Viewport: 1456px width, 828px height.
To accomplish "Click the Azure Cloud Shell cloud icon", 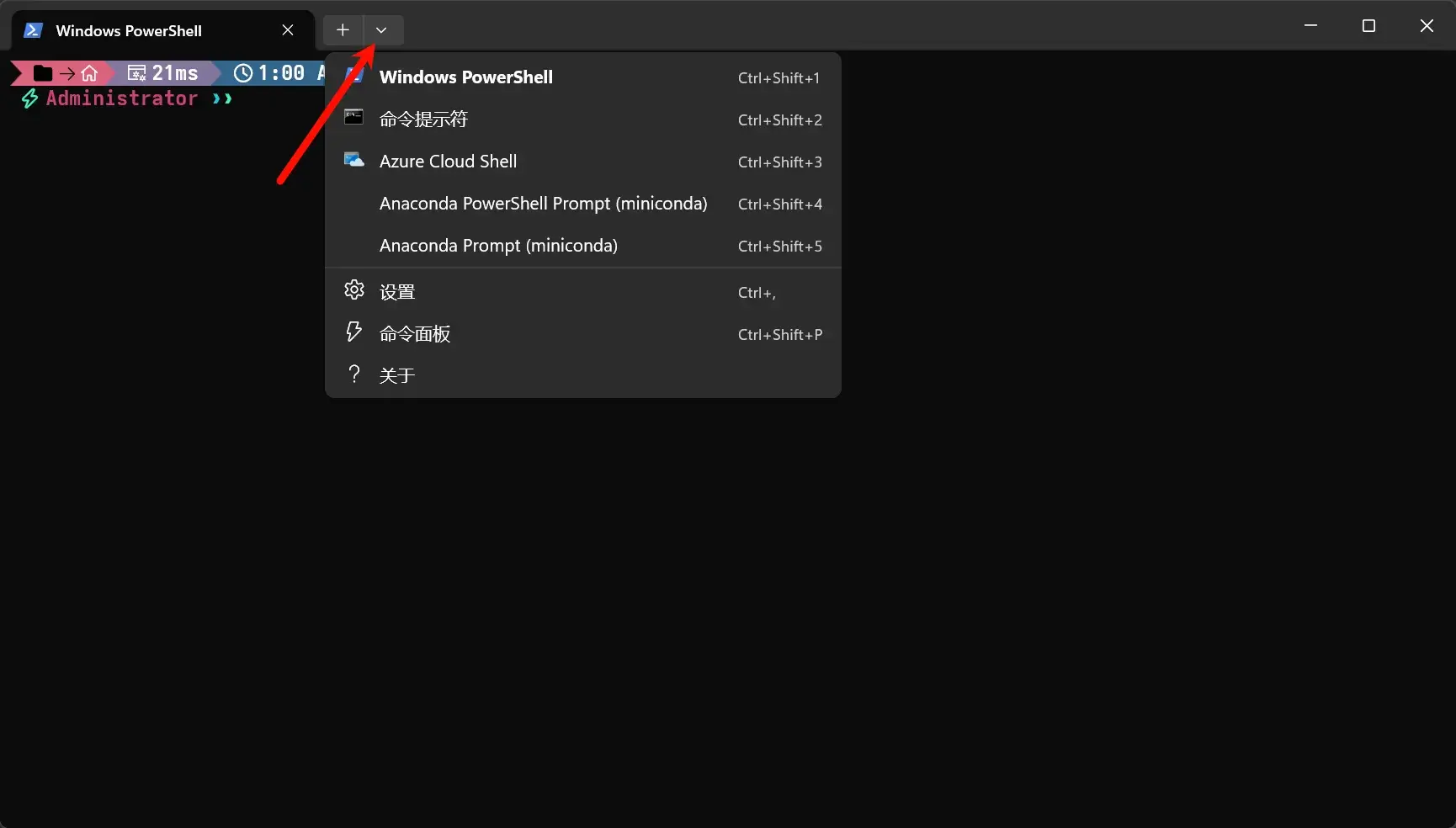I will [x=354, y=160].
